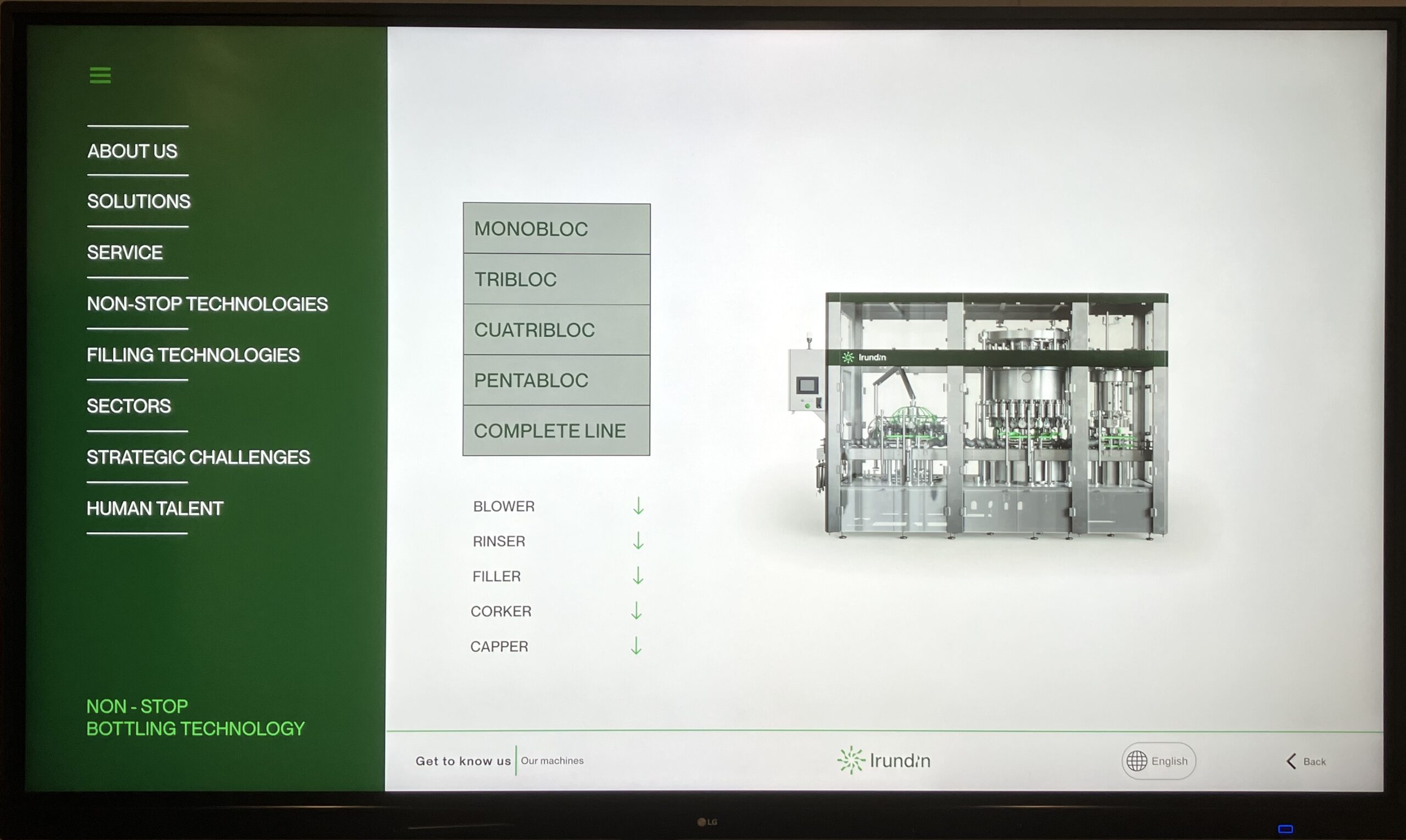Expand the Blower down arrow
Image resolution: width=1406 pixels, height=840 pixels.
click(x=638, y=506)
